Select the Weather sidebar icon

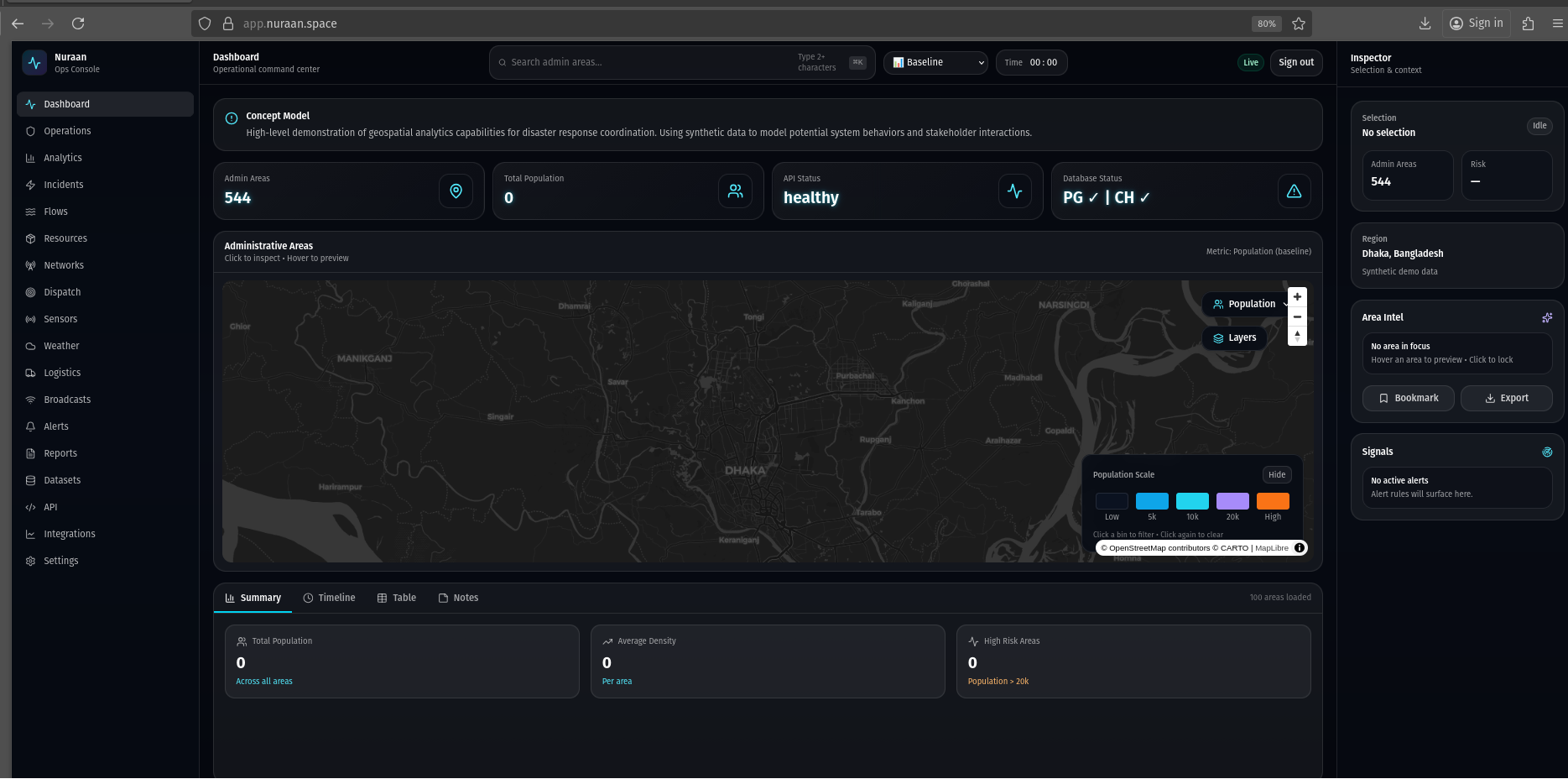(x=30, y=345)
